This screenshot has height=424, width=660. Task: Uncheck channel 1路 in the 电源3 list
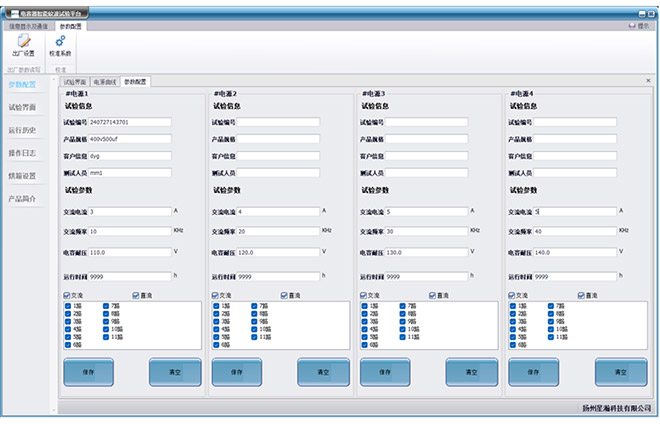coord(364,306)
